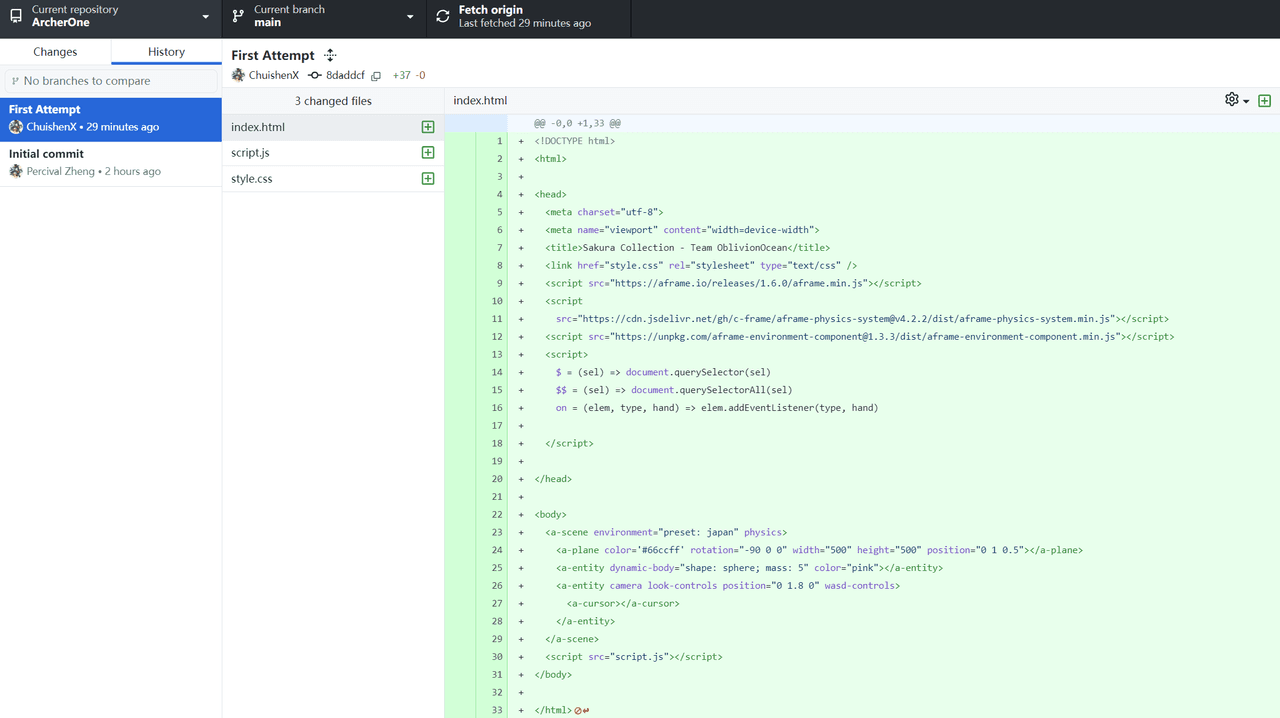The width and height of the screenshot is (1280, 718).
Task: Select the First Attempt commit
Action: click(110, 118)
